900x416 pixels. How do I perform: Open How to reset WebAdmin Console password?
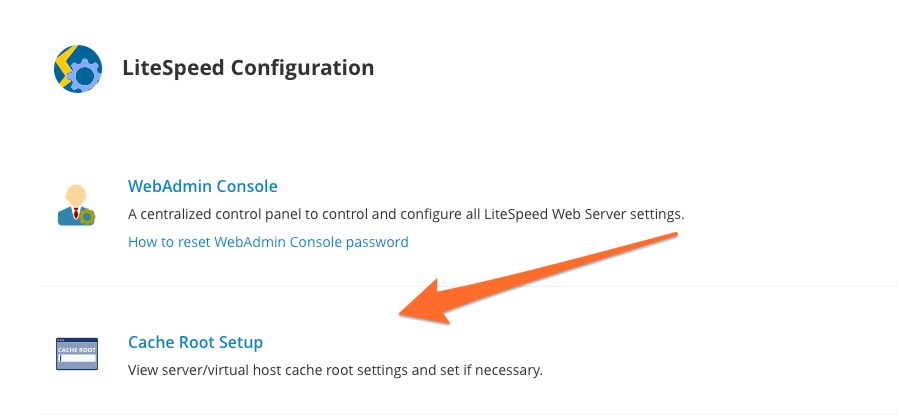click(268, 242)
